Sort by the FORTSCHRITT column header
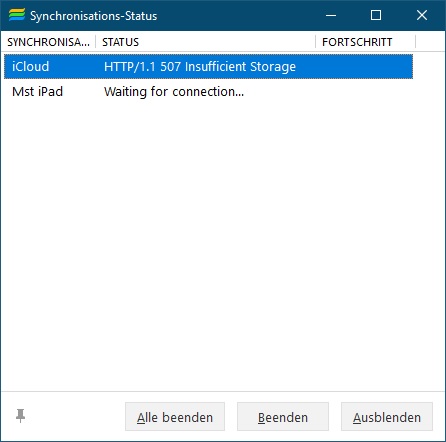The height and width of the screenshot is (442, 446). point(365,42)
